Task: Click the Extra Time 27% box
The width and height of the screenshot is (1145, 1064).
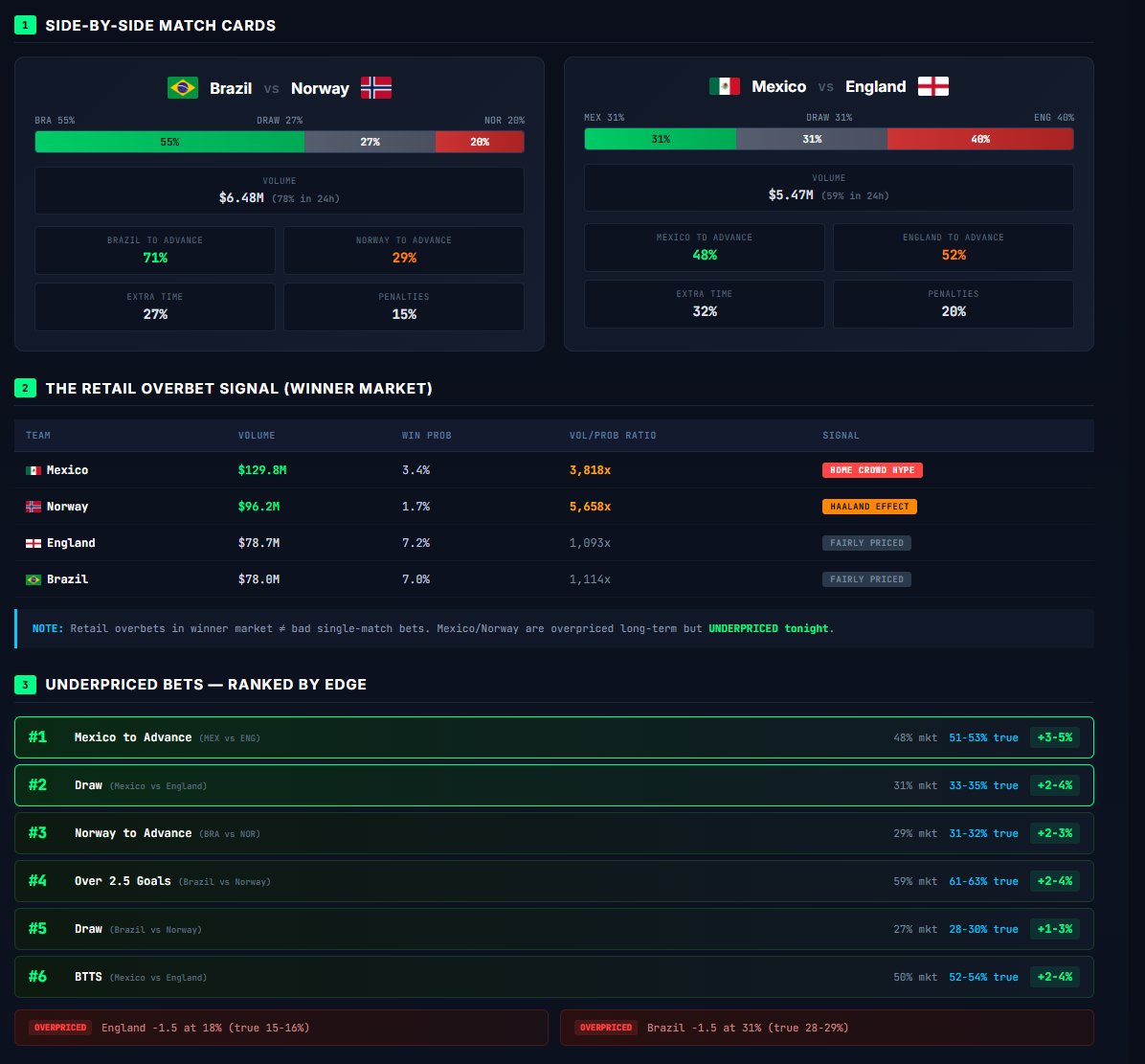Action: 155,306
